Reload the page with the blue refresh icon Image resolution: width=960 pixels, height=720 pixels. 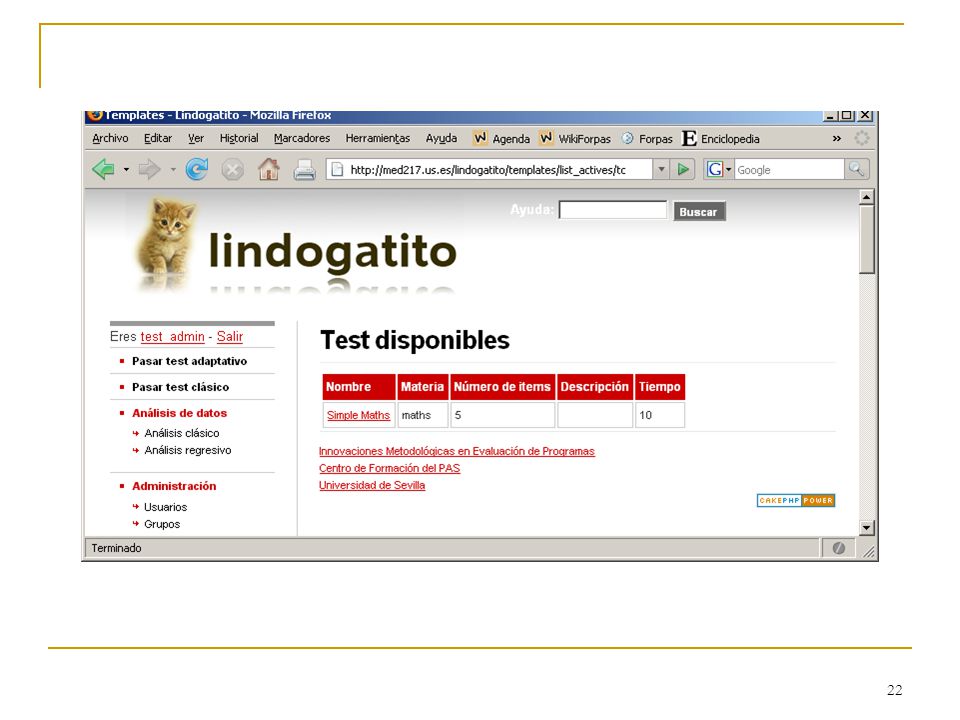tap(197, 169)
